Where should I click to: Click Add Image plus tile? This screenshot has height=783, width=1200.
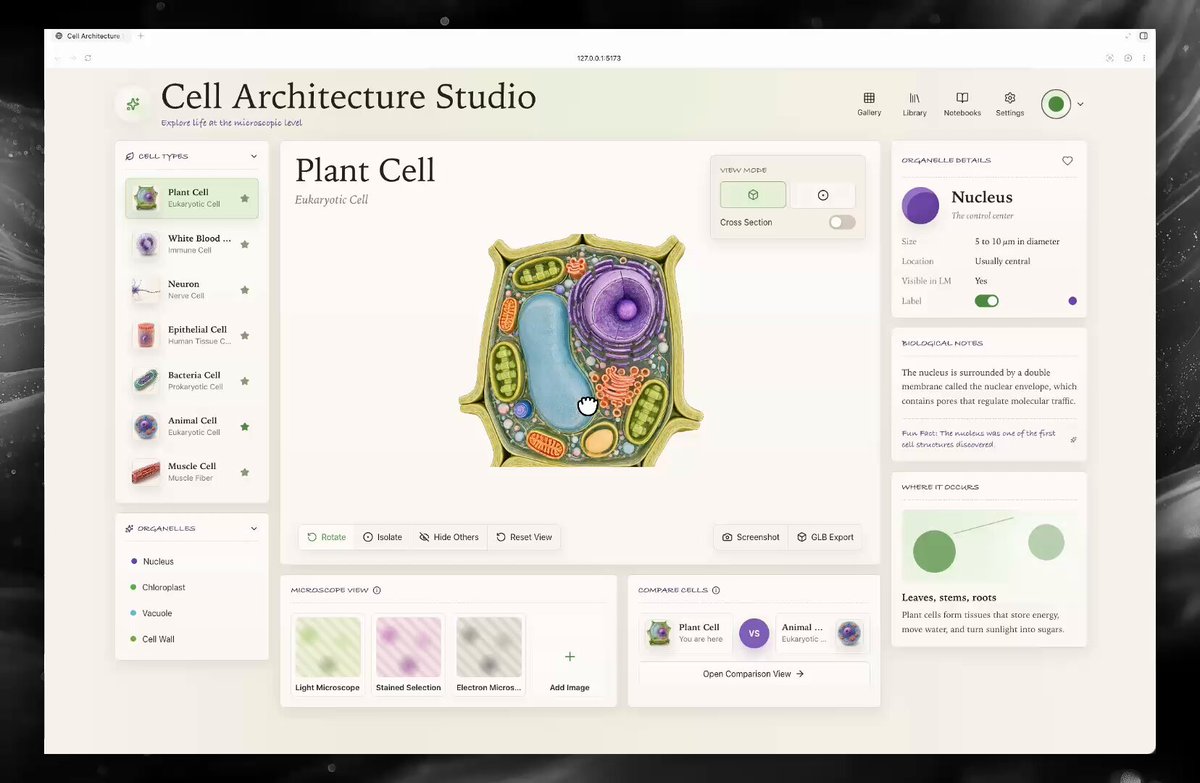click(570, 655)
